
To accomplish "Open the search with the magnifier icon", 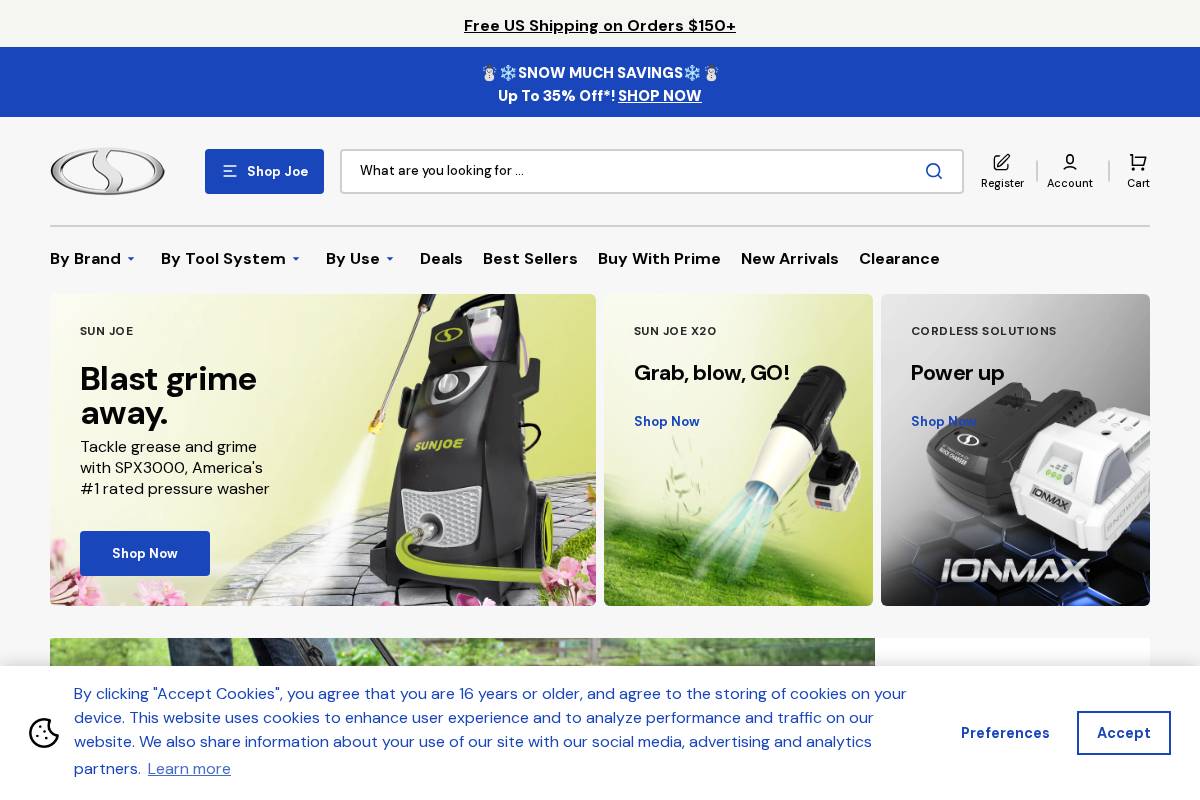I will click(x=933, y=171).
